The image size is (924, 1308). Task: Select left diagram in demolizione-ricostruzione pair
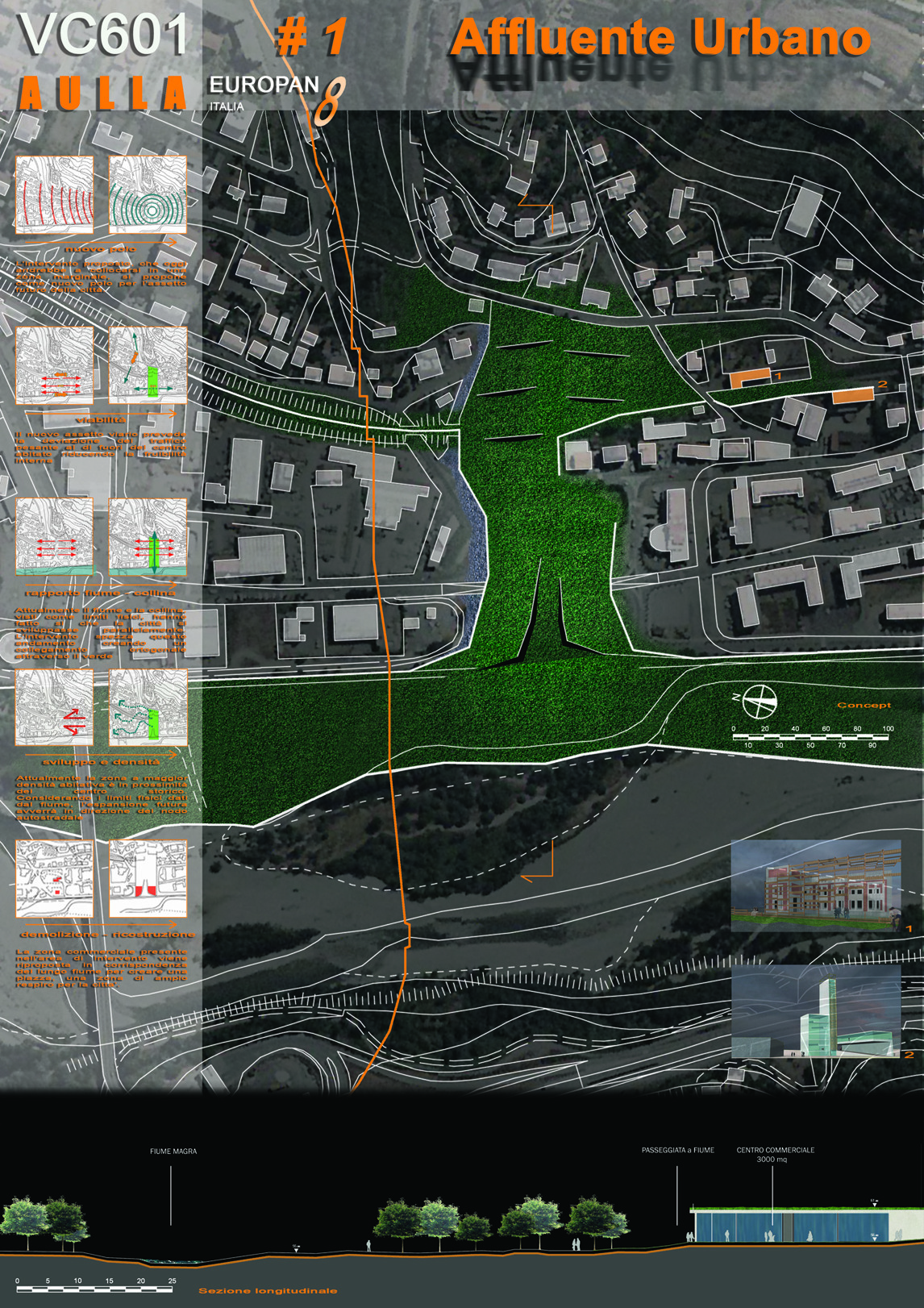pyautogui.click(x=55, y=878)
